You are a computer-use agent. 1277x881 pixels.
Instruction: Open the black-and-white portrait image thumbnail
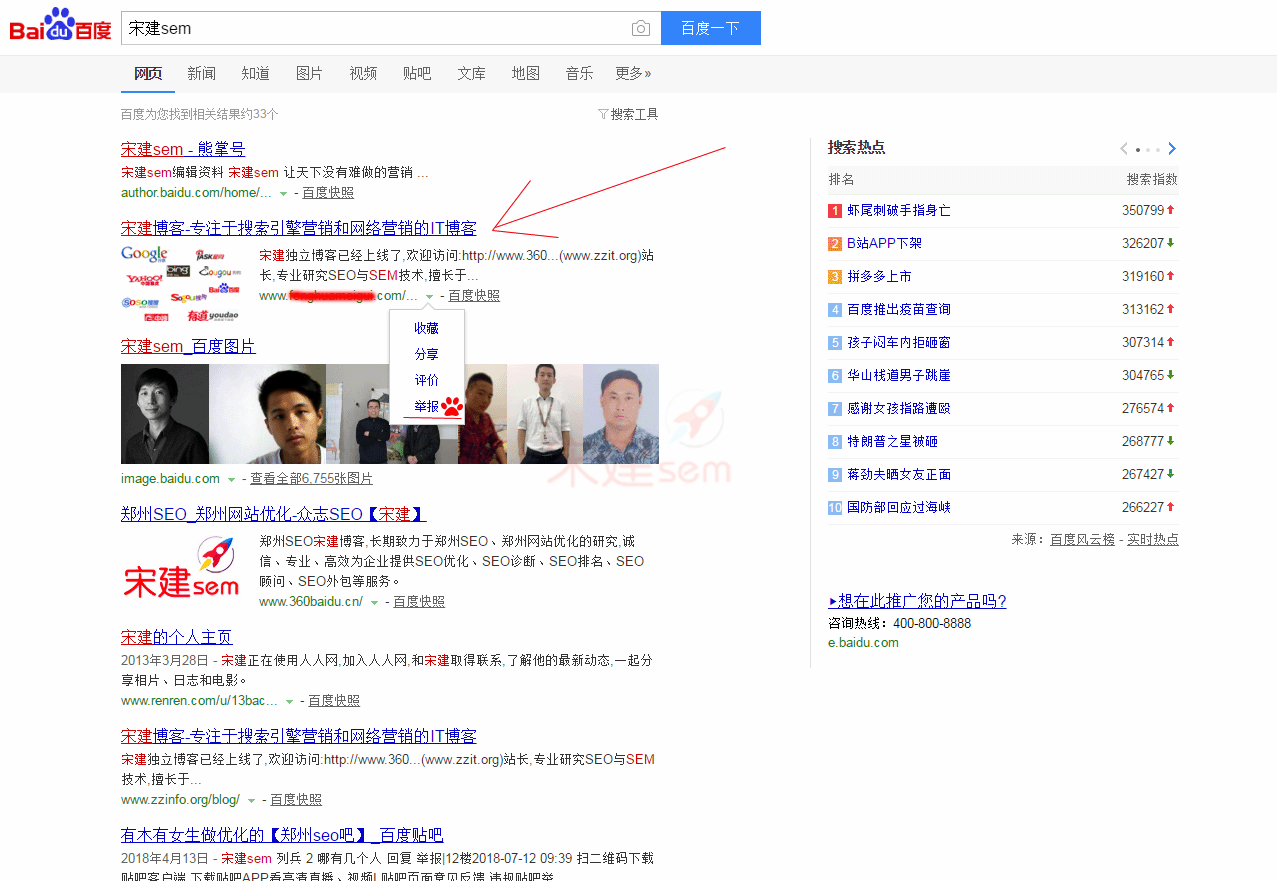coord(165,414)
